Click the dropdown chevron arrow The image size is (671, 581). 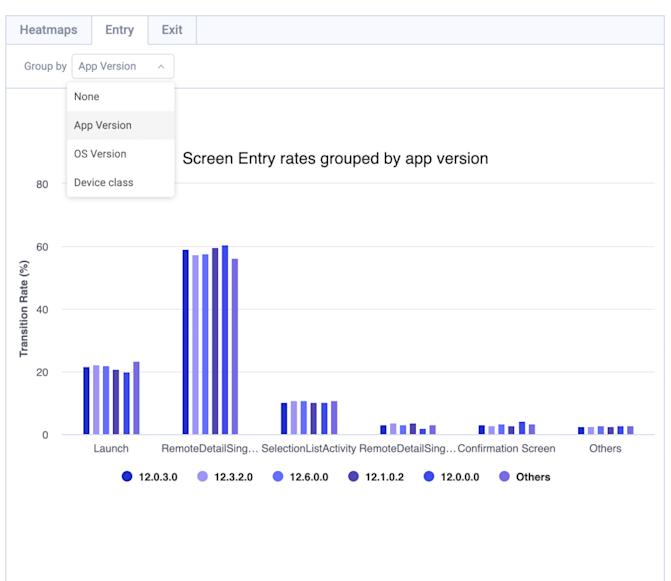click(161, 67)
